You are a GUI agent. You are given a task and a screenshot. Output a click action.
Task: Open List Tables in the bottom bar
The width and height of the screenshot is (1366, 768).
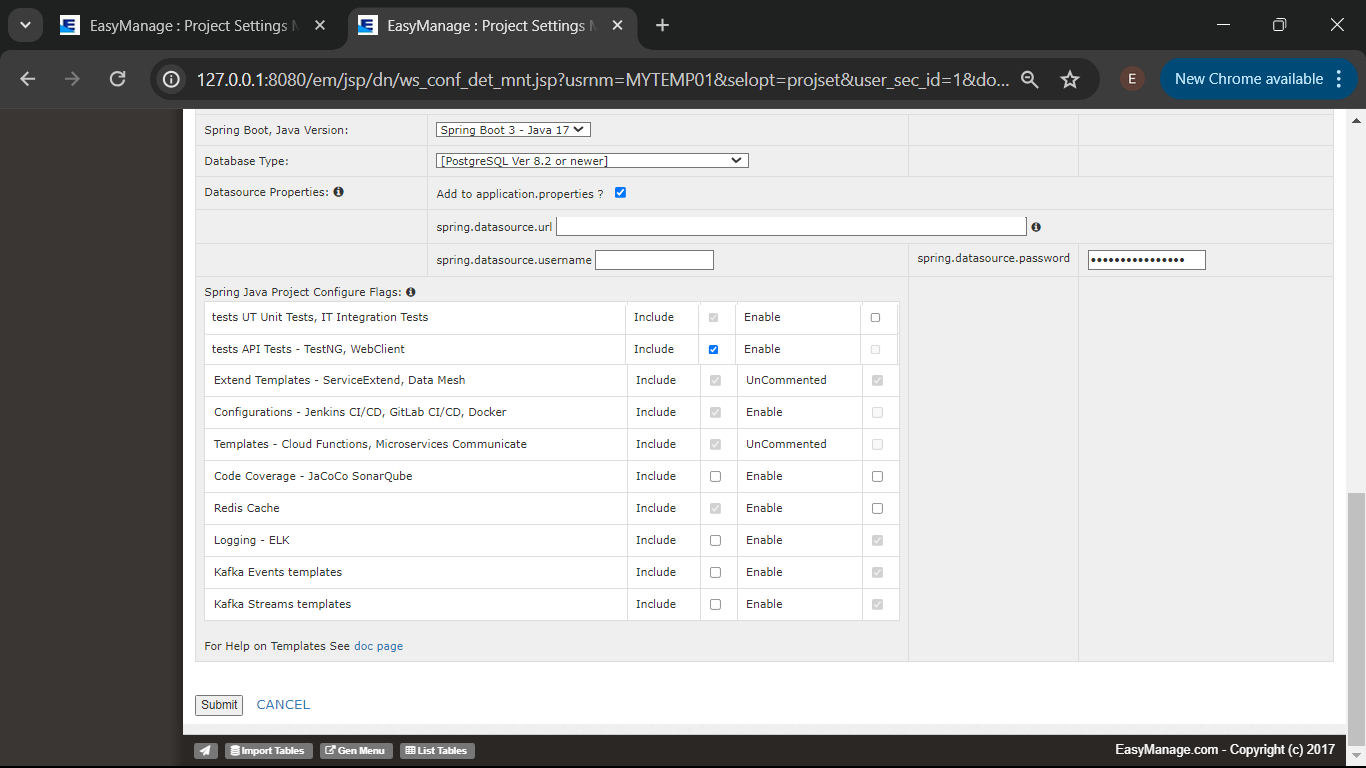click(437, 751)
